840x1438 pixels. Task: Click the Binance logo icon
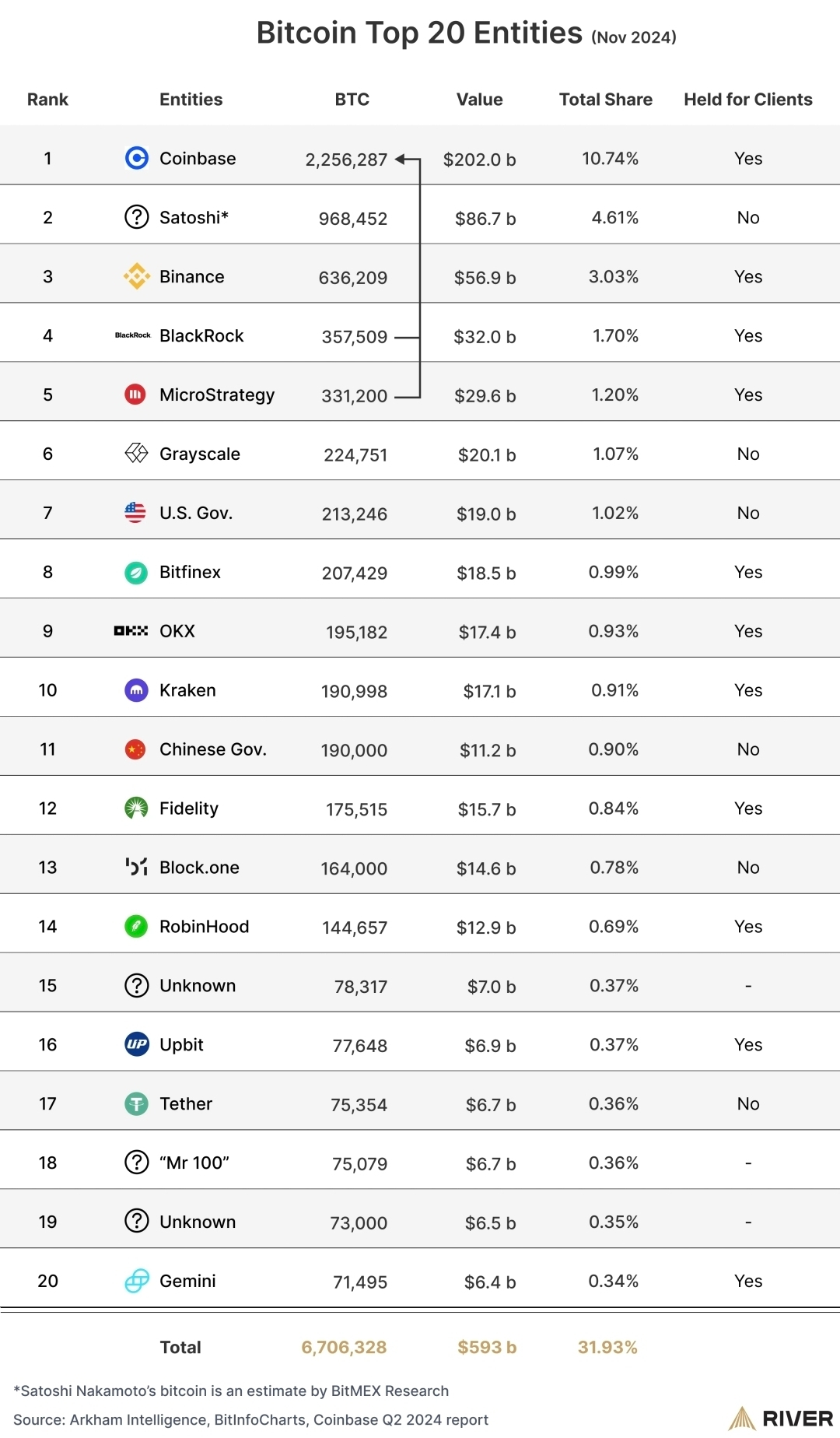[136, 276]
